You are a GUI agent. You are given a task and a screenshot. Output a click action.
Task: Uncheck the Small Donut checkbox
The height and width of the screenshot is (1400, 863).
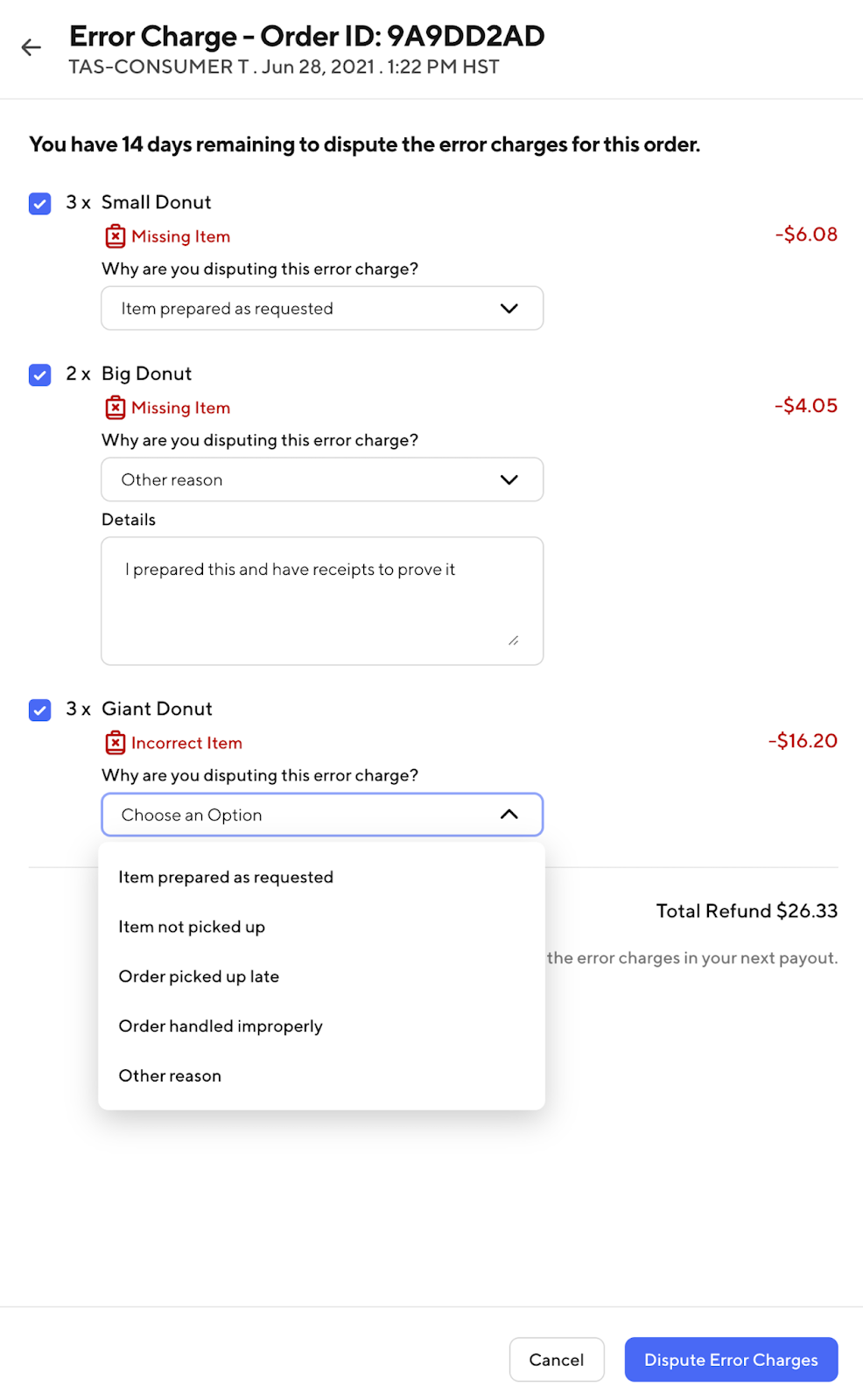pos(40,204)
